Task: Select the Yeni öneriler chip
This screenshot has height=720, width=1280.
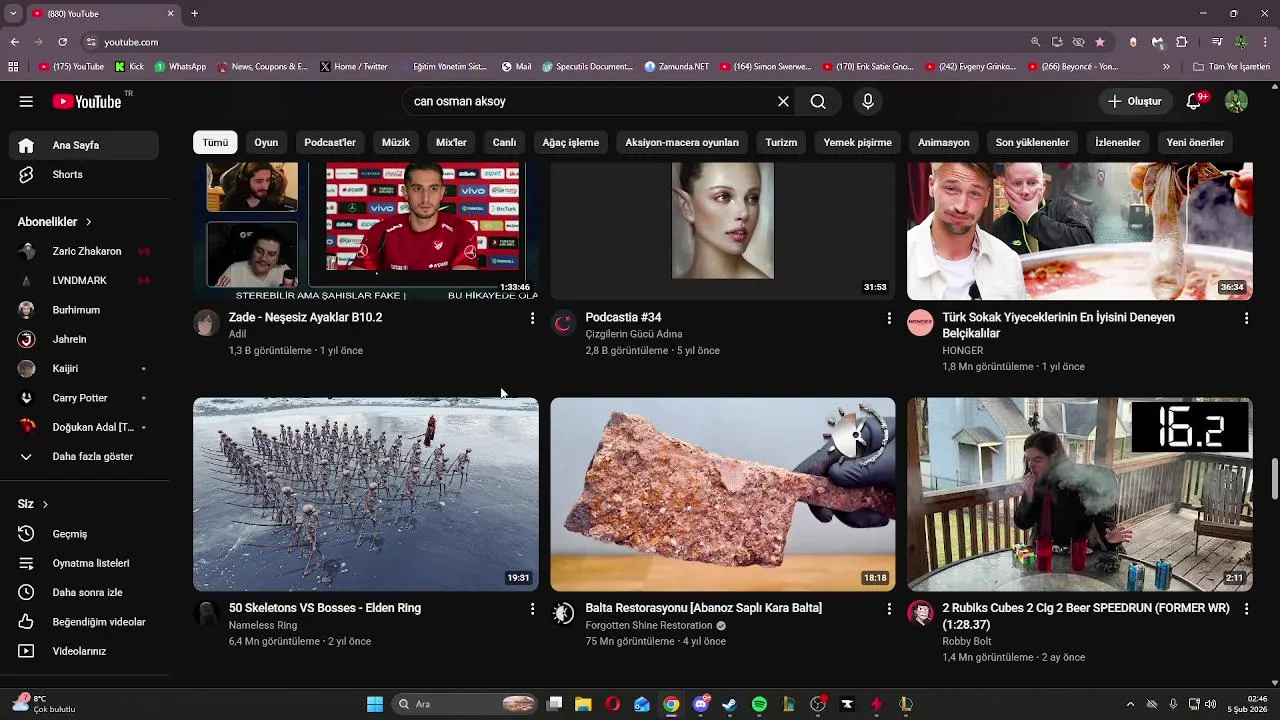Action: click(x=1195, y=142)
